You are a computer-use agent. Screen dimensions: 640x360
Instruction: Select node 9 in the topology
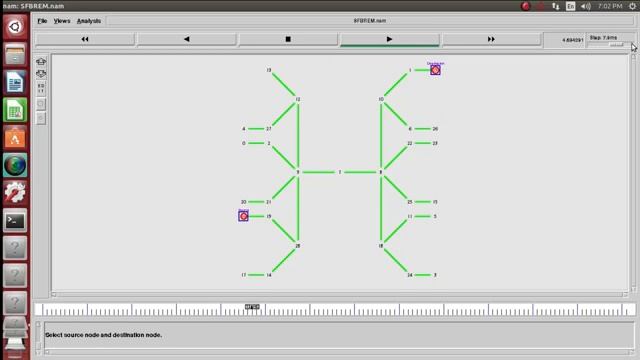coord(298,172)
